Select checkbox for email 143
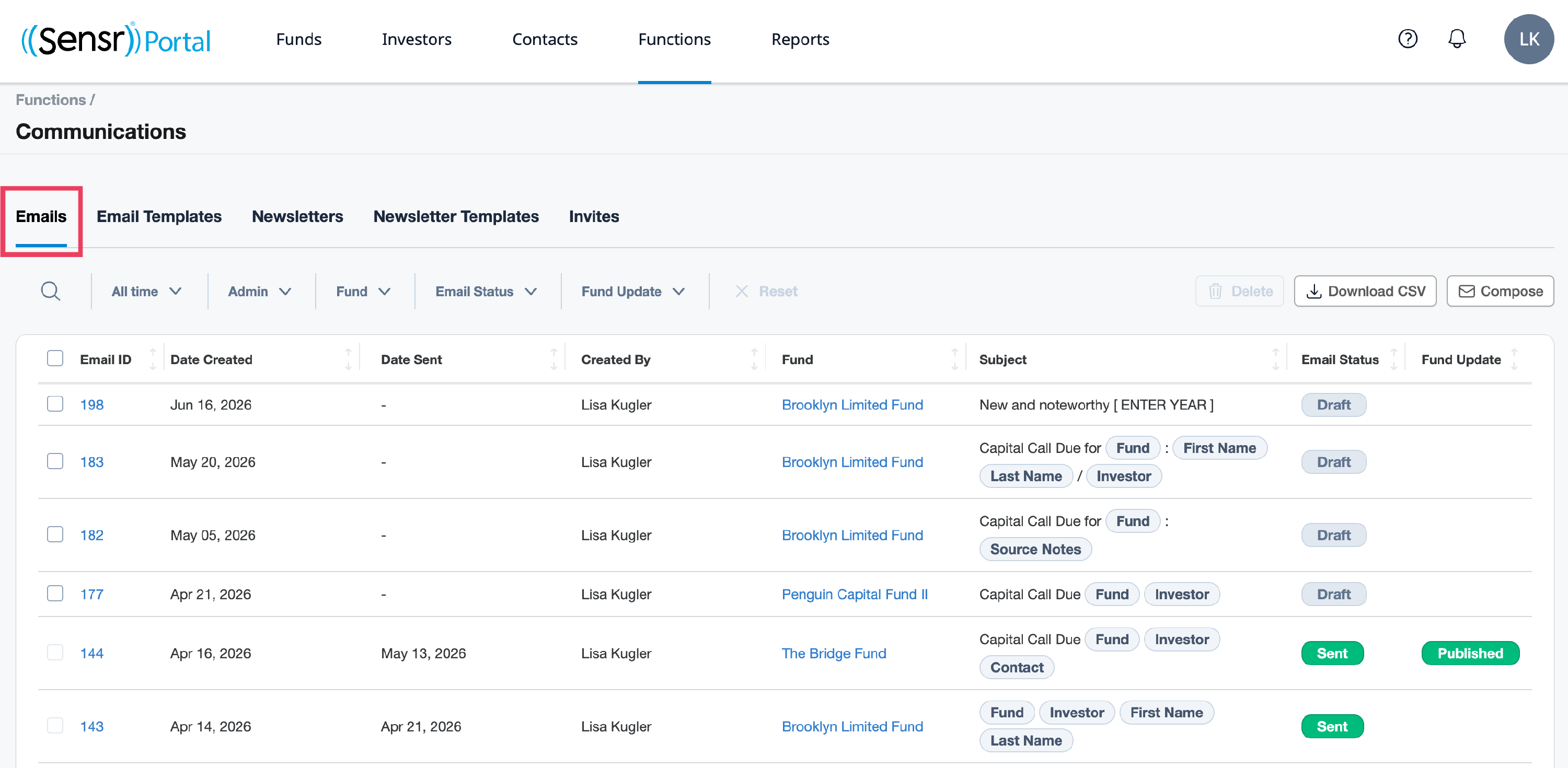 coord(55,725)
